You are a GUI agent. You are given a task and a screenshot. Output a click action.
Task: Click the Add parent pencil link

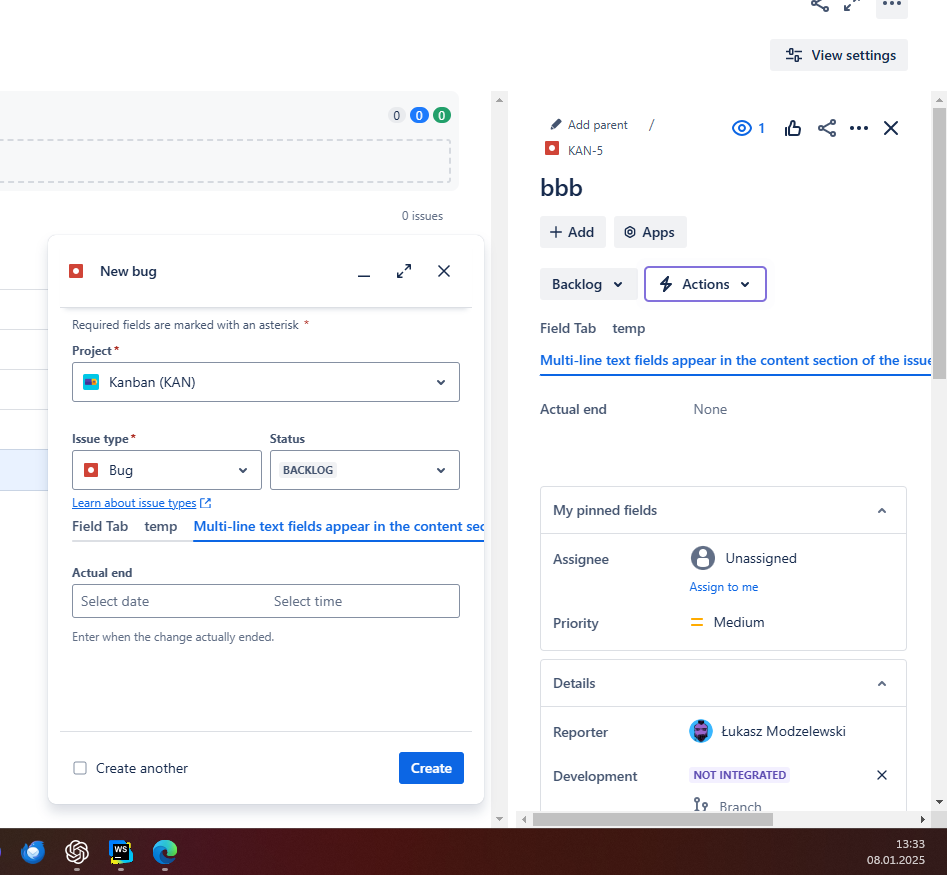pos(589,125)
